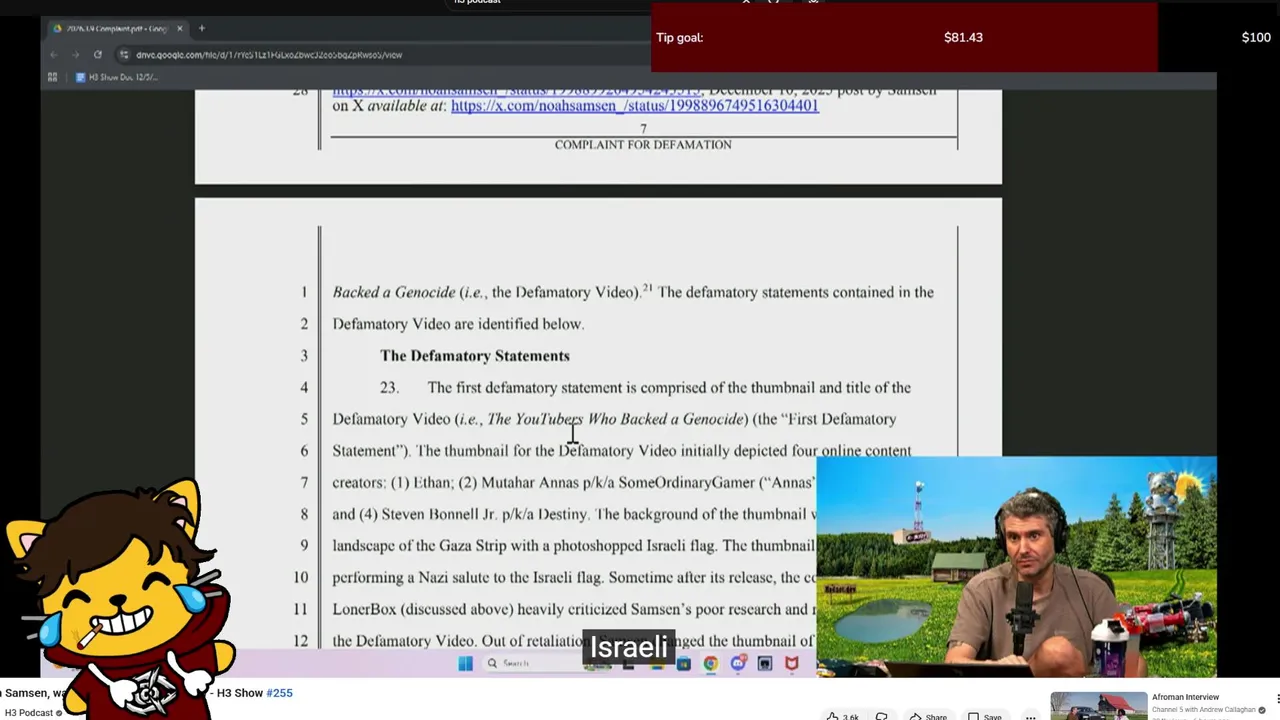The width and height of the screenshot is (1280, 720).
Task: Like the video with thumbs-up 3.6k
Action: pyautogui.click(x=842, y=716)
